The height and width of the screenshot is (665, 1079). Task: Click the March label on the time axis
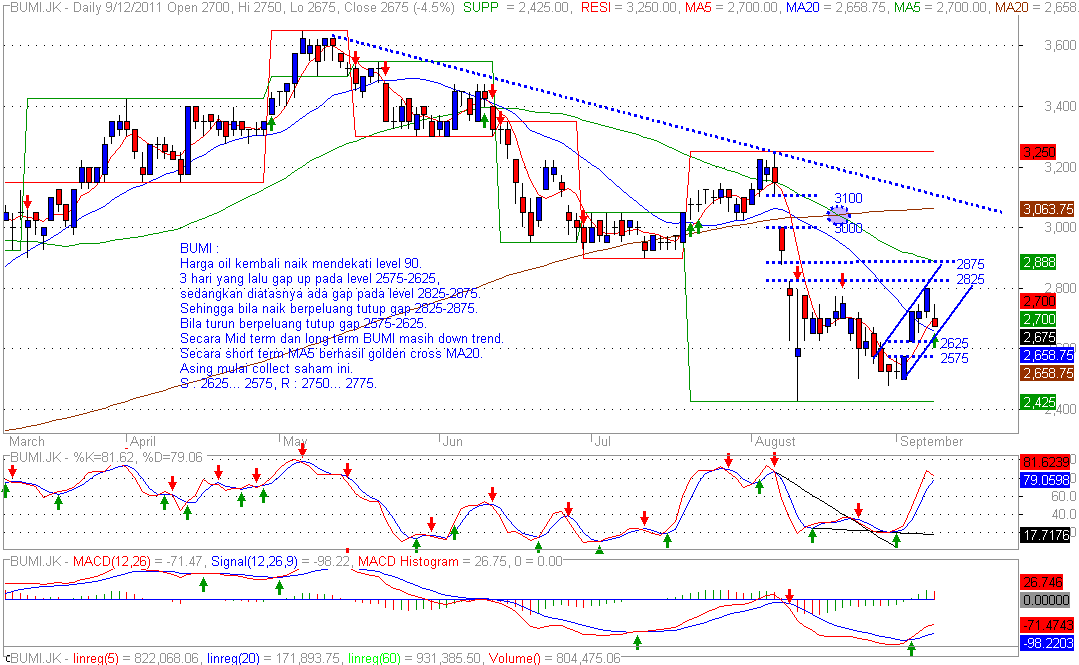27,441
